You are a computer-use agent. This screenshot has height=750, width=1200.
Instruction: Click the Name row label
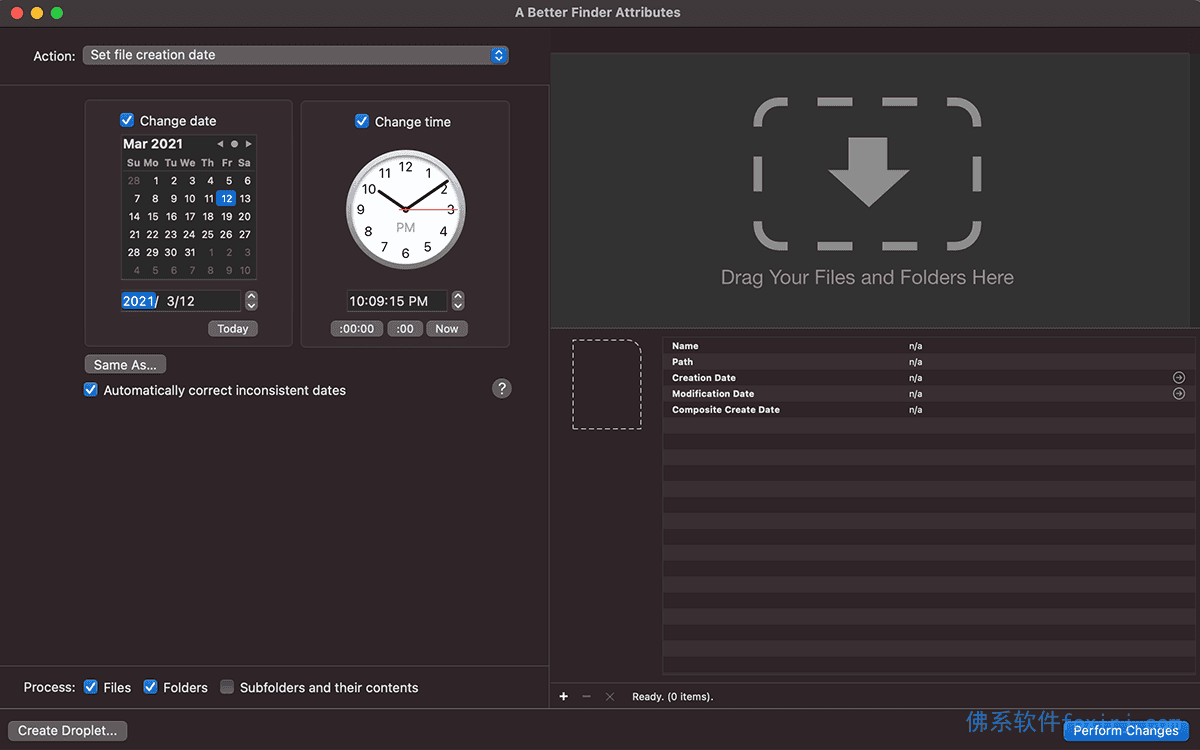(x=685, y=346)
